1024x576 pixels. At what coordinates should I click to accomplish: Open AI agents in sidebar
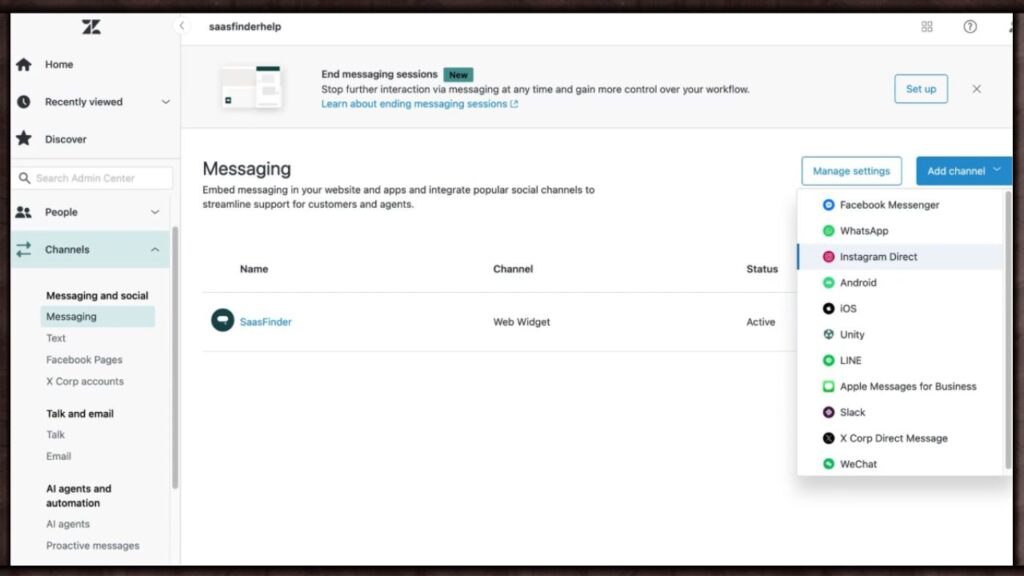68,524
